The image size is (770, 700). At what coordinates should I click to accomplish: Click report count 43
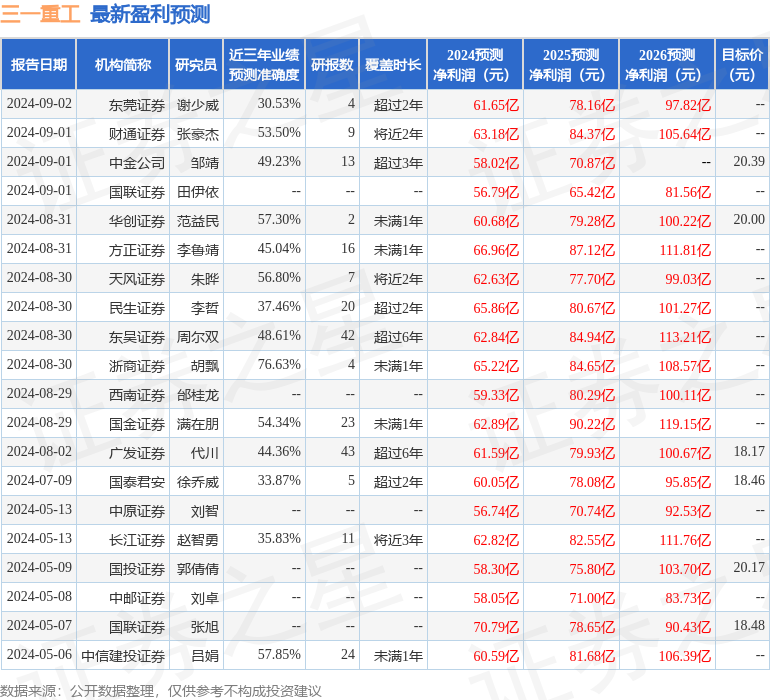tap(348, 451)
